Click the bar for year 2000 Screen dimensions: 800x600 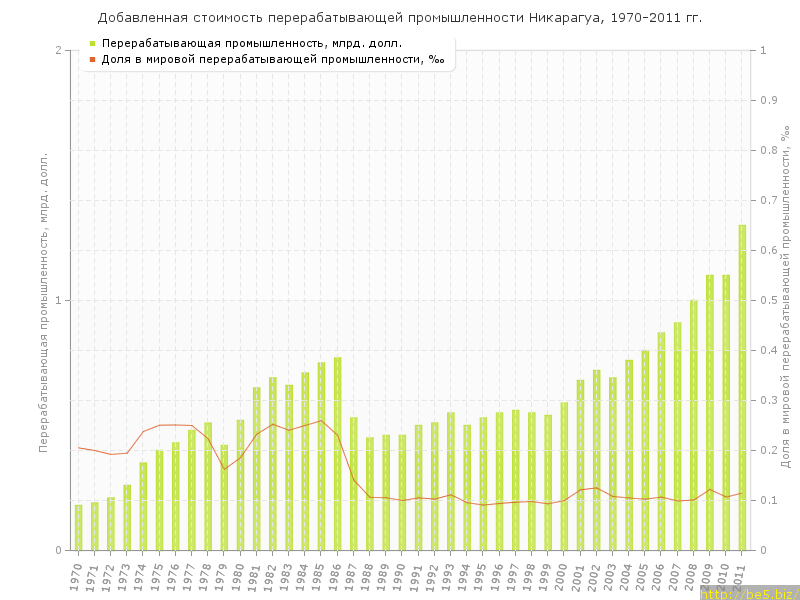coord(564,476)
